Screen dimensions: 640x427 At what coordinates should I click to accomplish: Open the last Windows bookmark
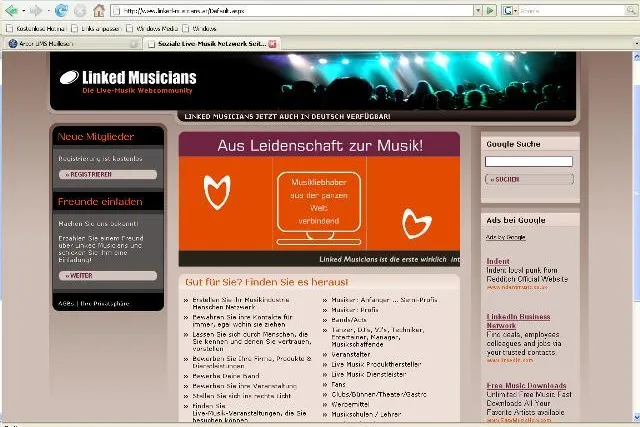(199, 29)
